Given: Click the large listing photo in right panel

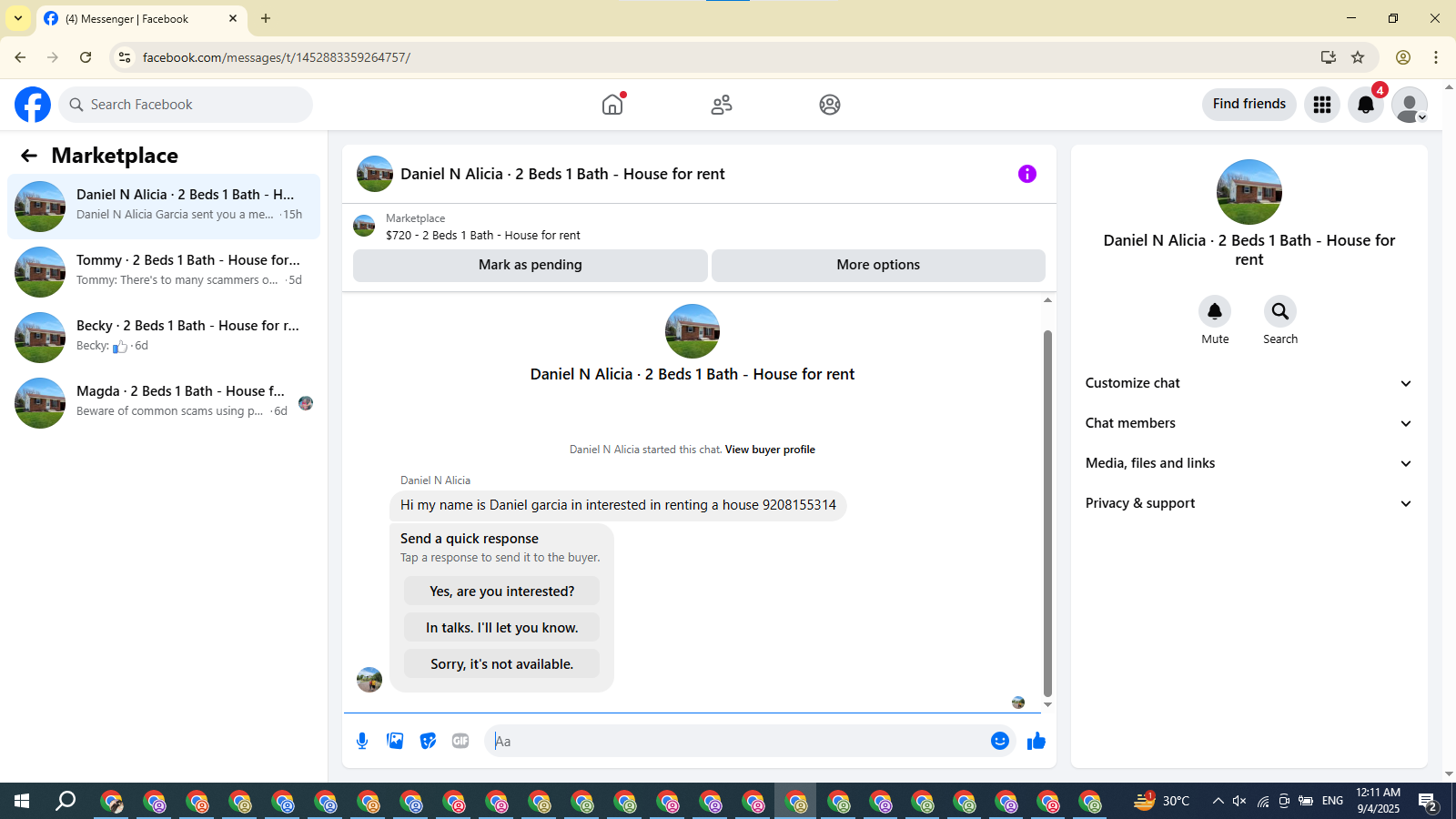Looking at the screenshot, I should click(x=1249, y=192).
